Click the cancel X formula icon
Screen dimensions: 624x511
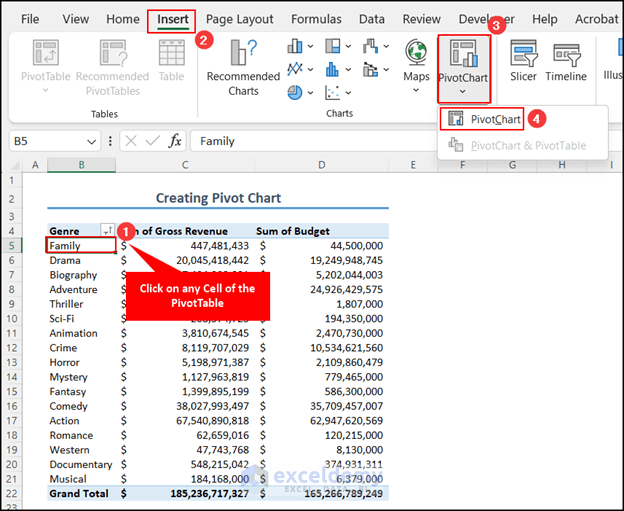131,141
